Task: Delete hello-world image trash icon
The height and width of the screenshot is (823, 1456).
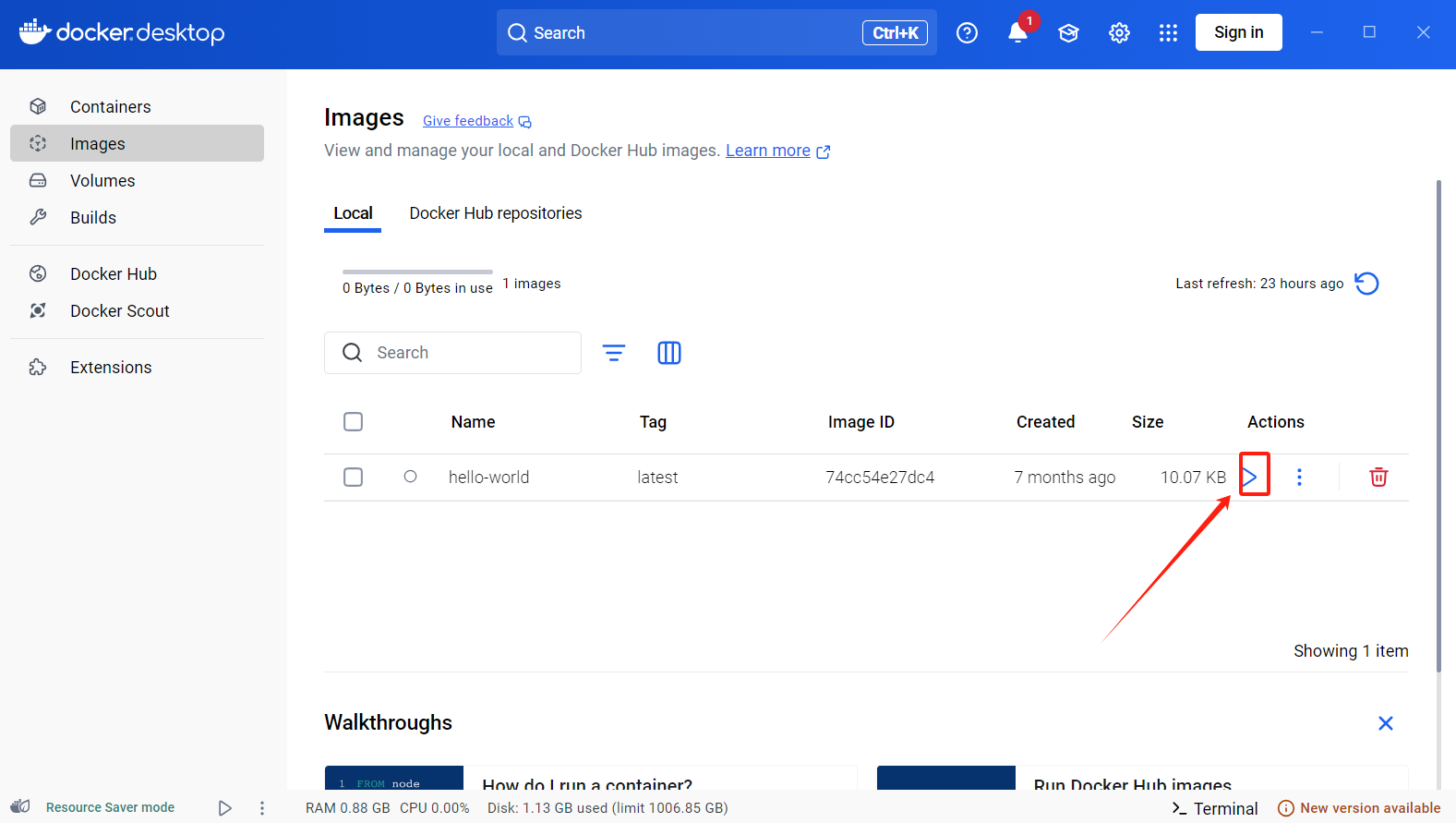Action: click(1378, 477)
